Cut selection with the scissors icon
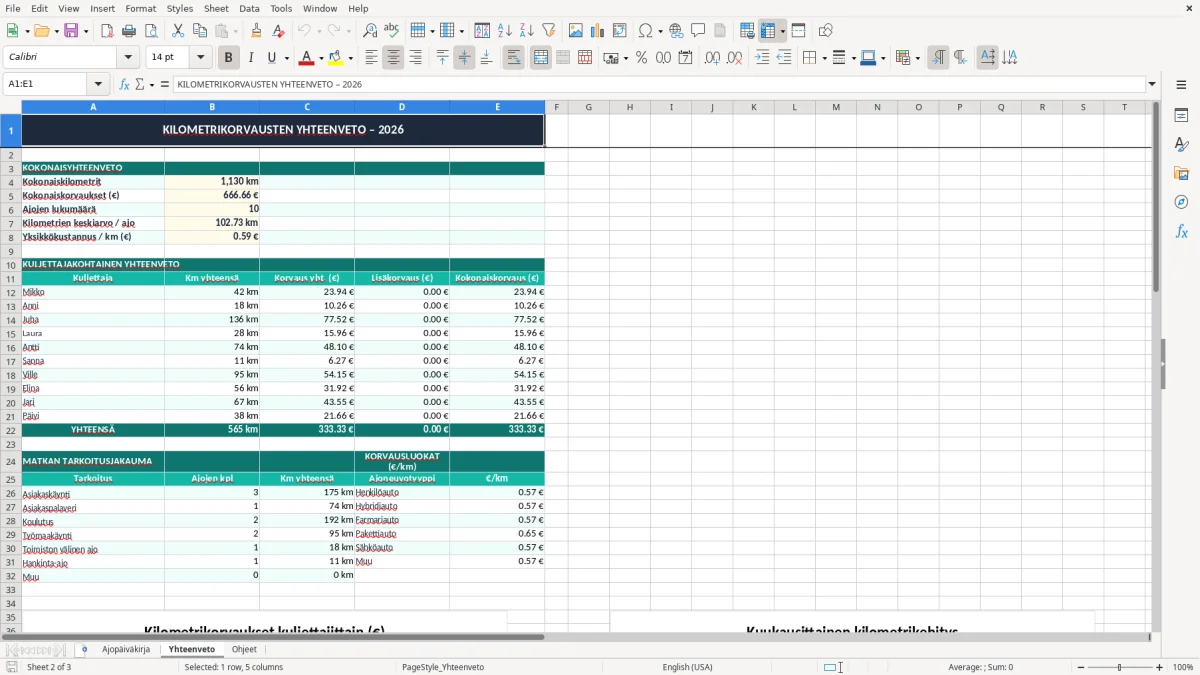The height and width of the screenshot is (675, 1200). [x=178, y=31]
